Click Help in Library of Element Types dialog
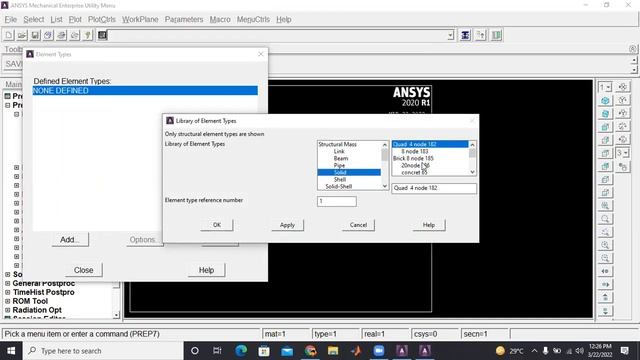 (x=429, y=225)
